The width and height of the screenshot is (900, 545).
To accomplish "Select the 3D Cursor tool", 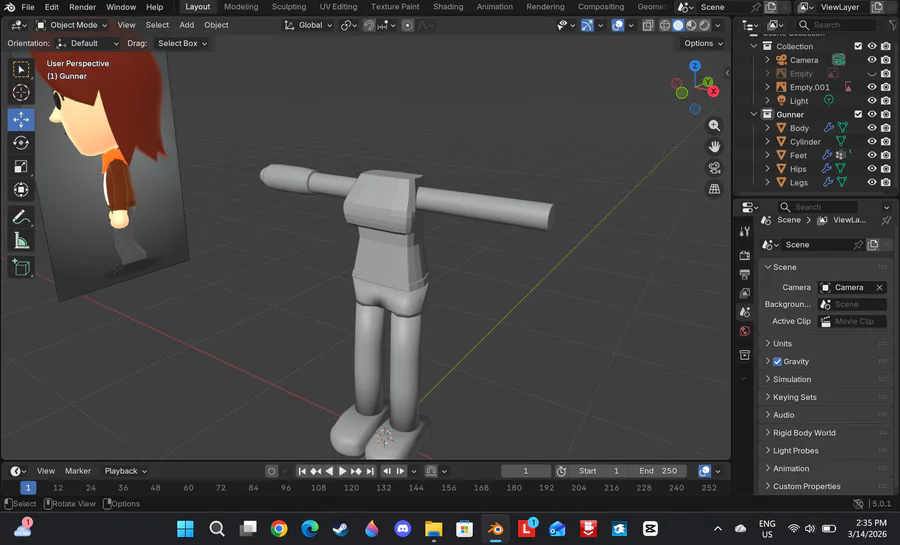I will (21, 93).
